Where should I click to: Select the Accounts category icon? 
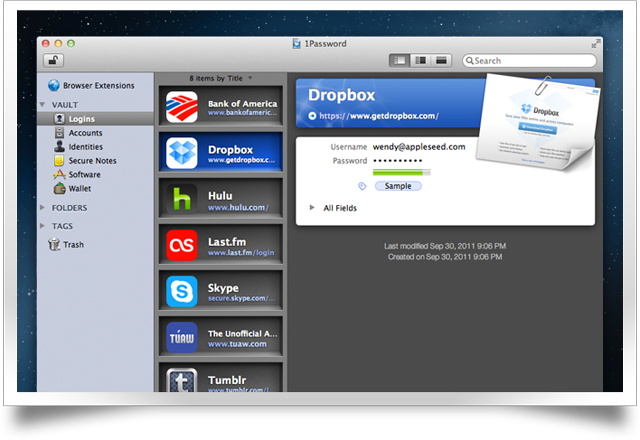coord(59,133)
